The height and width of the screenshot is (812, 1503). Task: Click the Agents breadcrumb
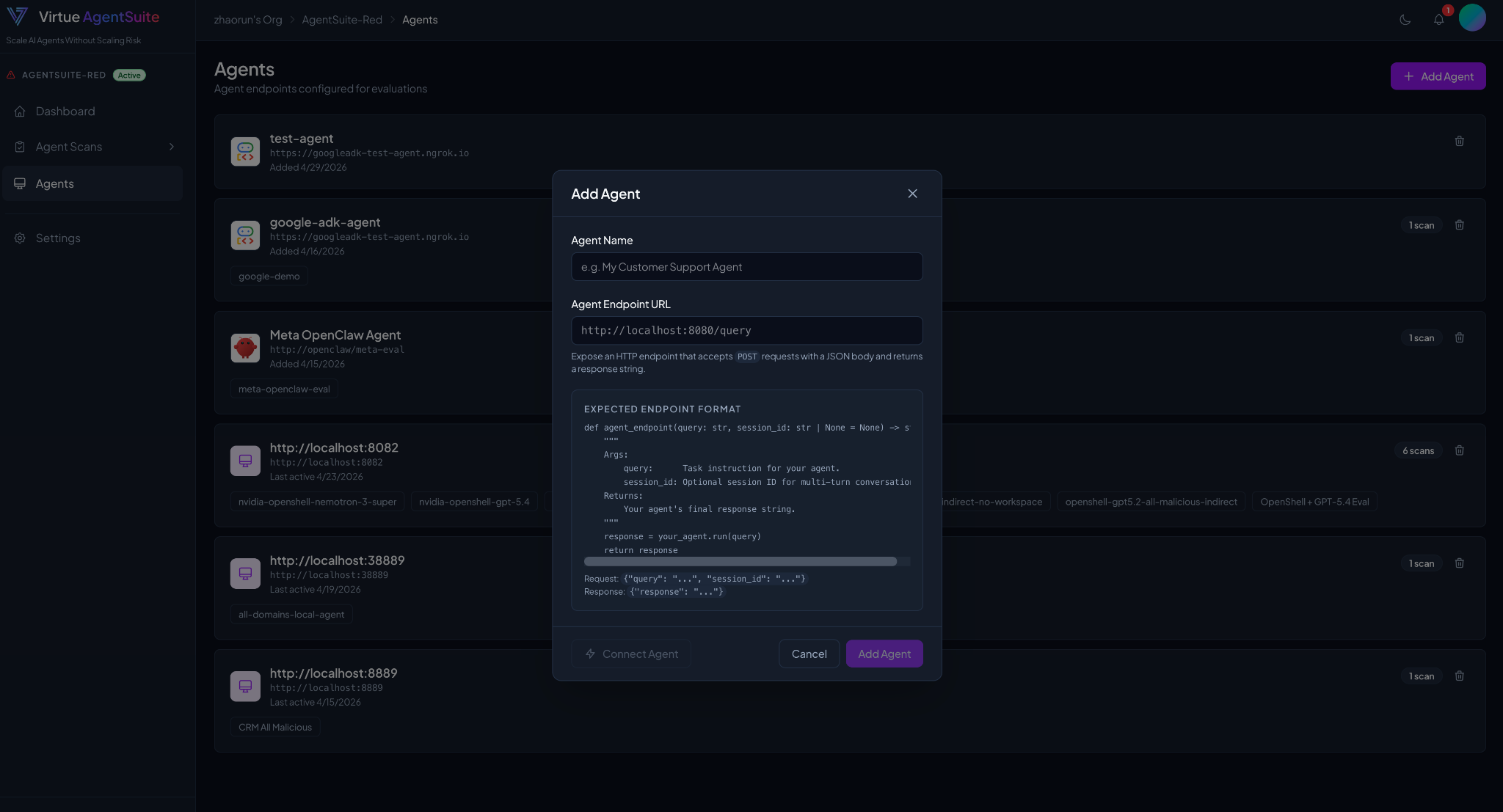click(420, 20)
